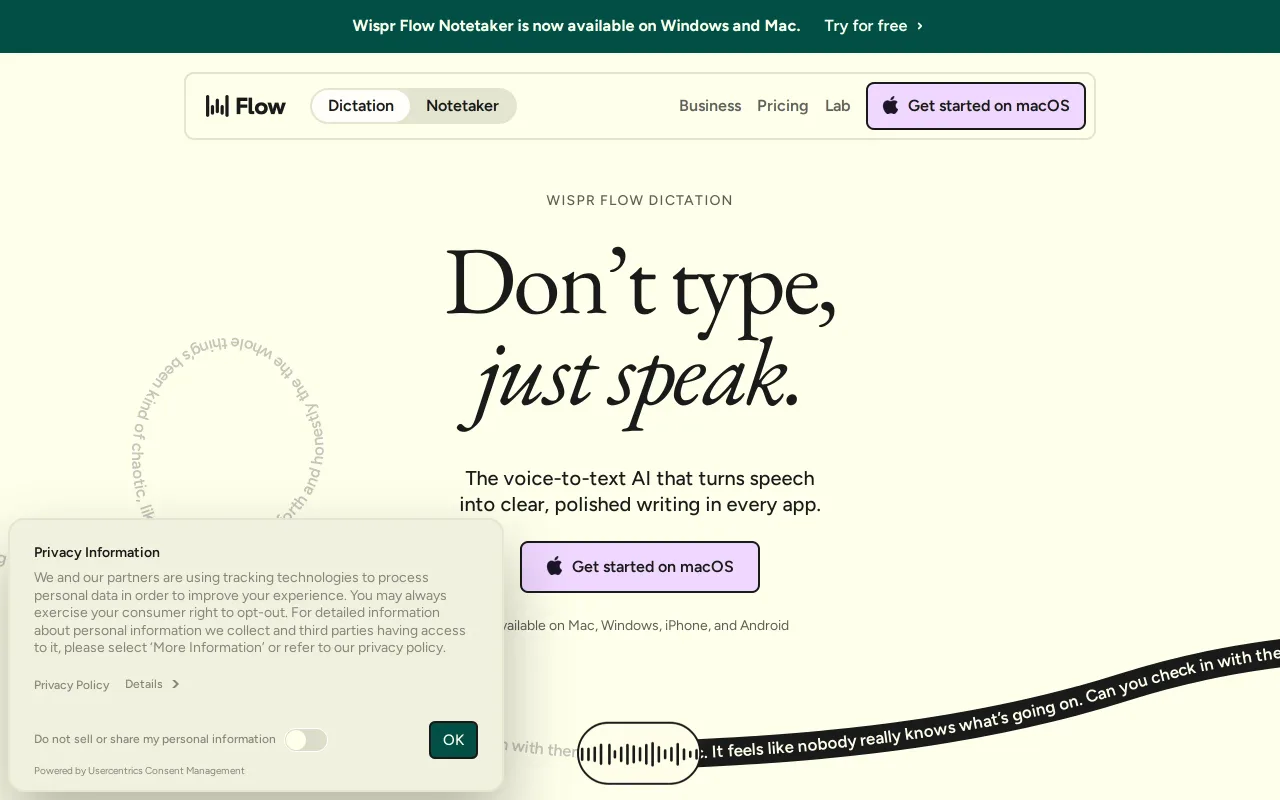Image resolution: width=1280 pixels, height=800 pixels.
Task: Open the Lab nav link
Action: point(838,106)
